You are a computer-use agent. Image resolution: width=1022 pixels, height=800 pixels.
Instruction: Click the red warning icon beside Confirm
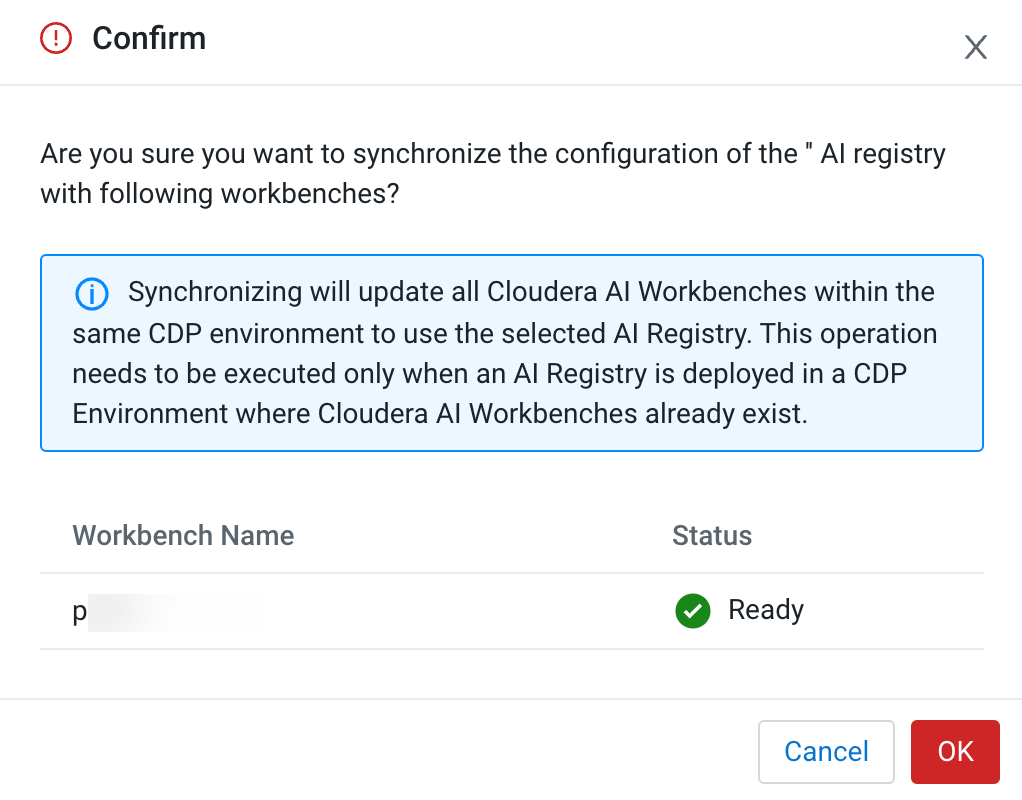(x=56, y=39)
